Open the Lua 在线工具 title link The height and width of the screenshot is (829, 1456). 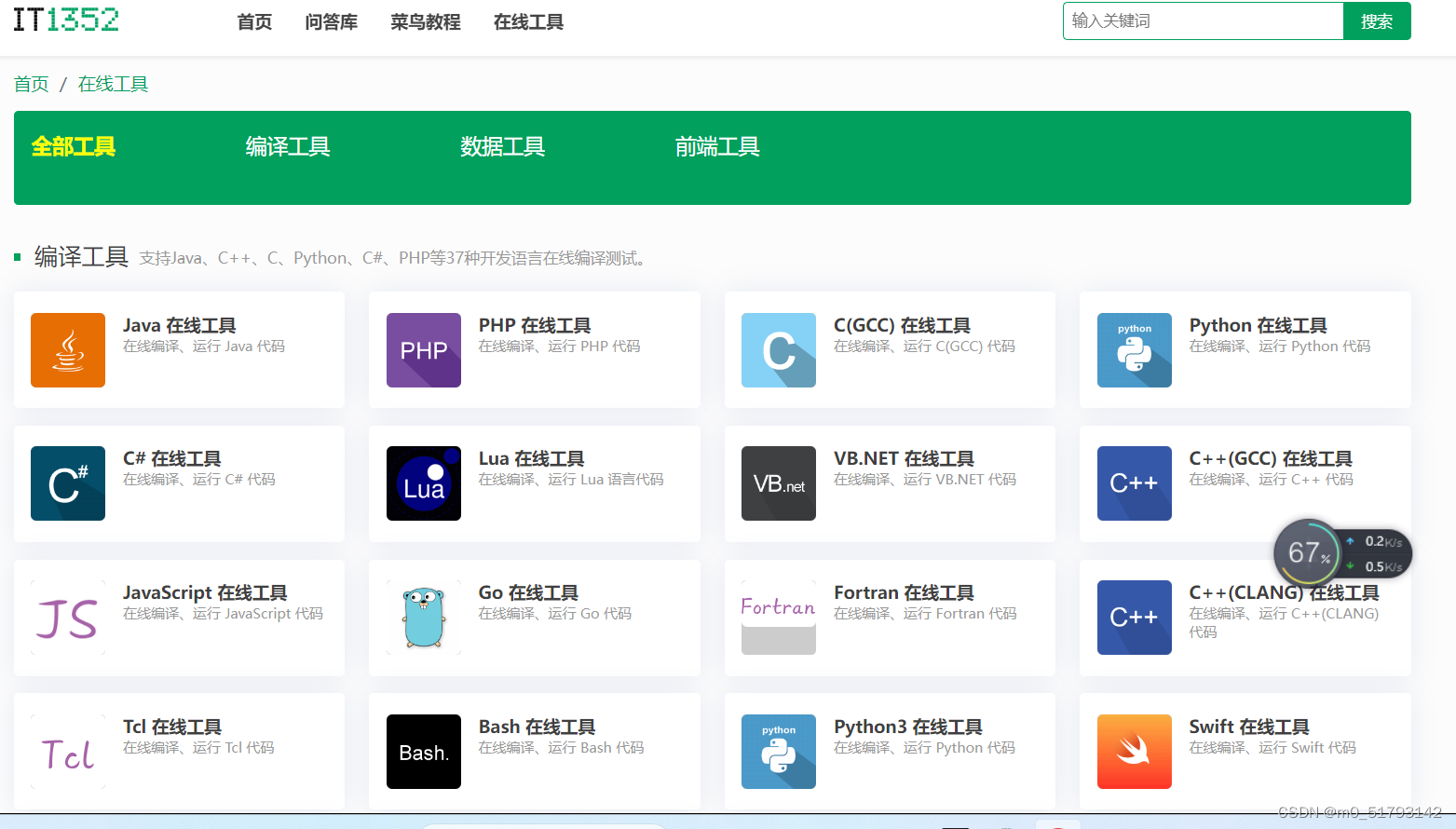(532, 458)
